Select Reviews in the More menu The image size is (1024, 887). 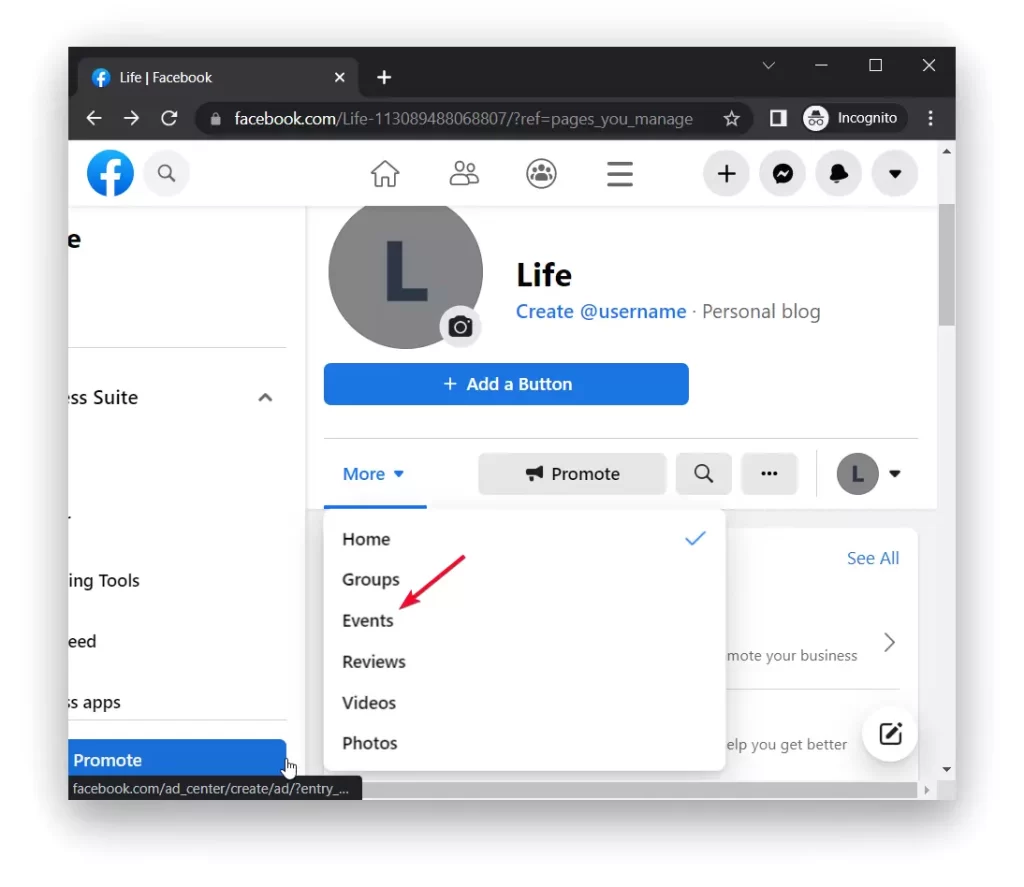pyautogui.click(x=524, y=662)
